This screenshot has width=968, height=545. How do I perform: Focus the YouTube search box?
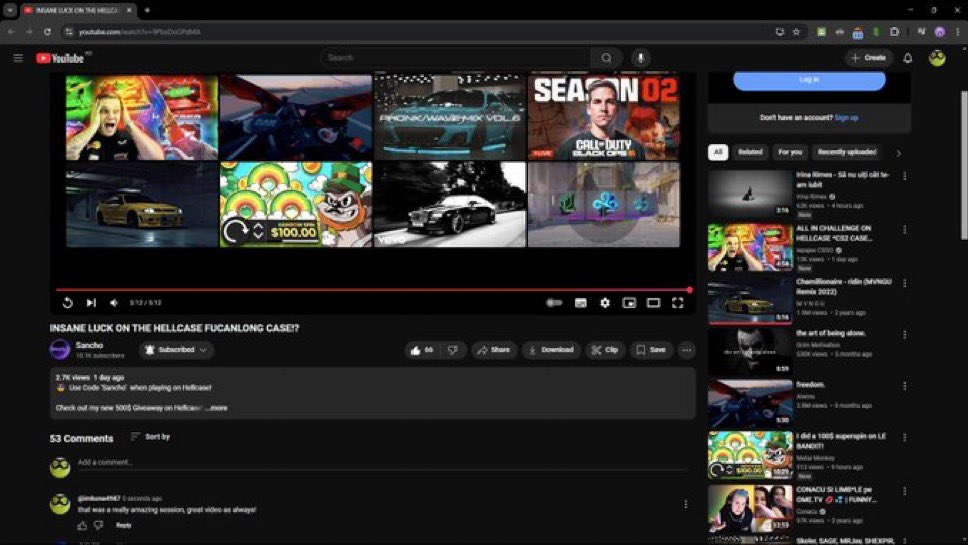456,58
